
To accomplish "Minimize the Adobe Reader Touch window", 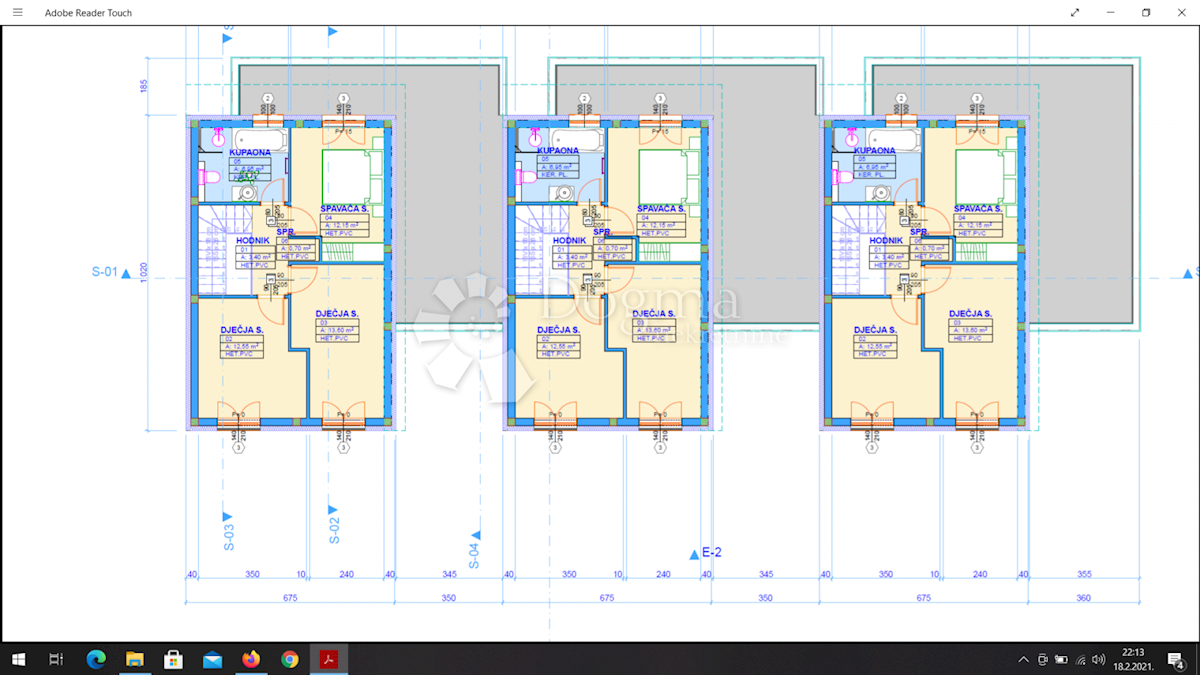I will click(1111, 12).
